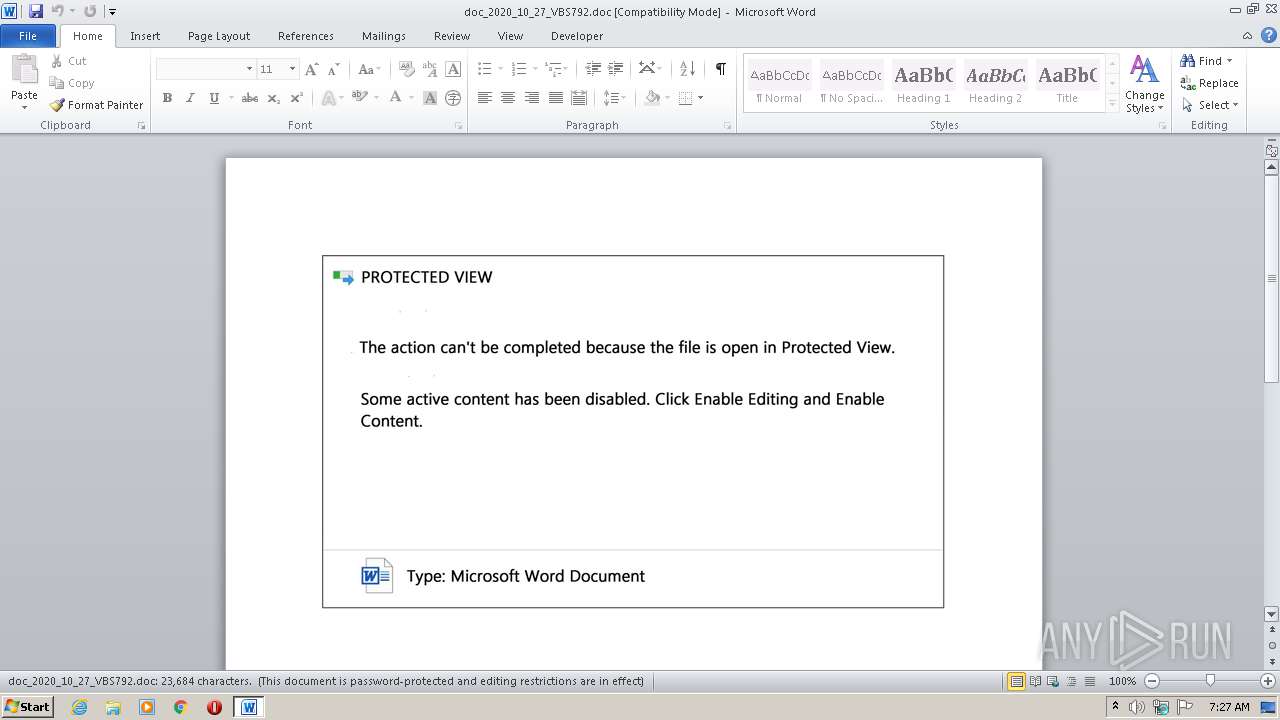Viewport: 1280px width, 720px height.
Task: Toggle Show/Hide paragraph marks
Action: pos(720,69)
